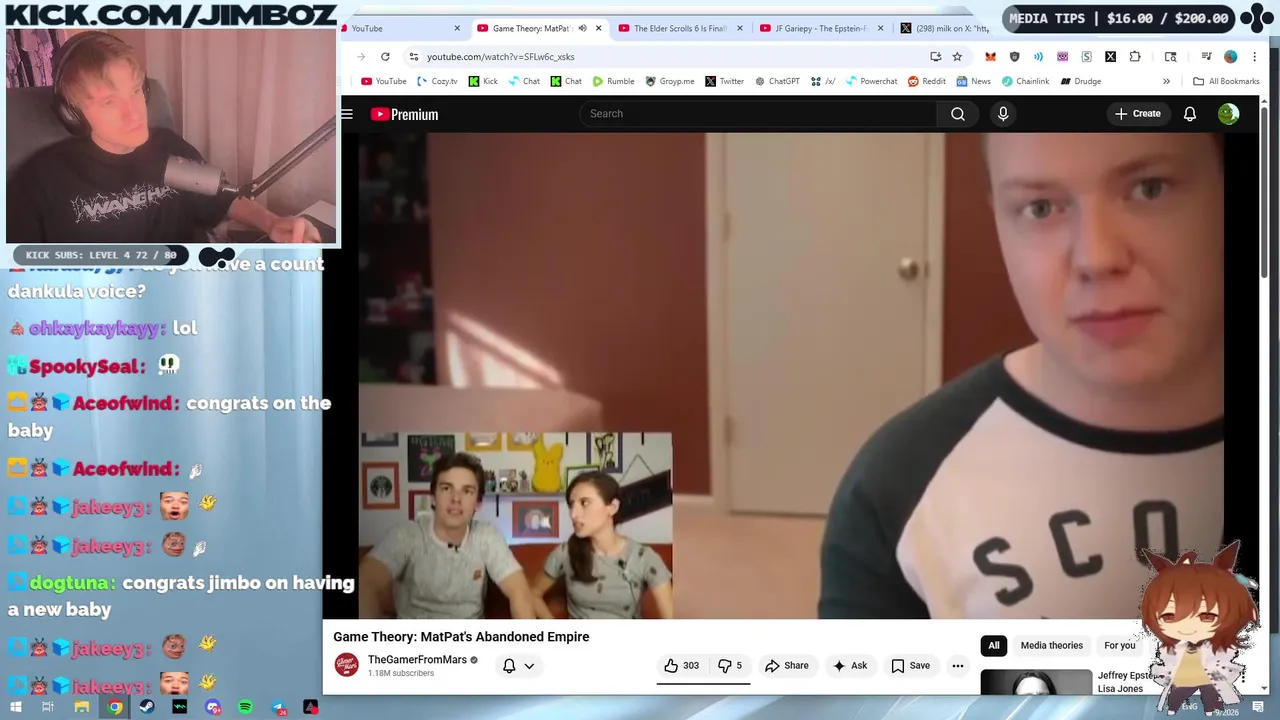Select the Media theories filter chip
The height and width of the screenshot is (720, 1280).
(1052, 645)
